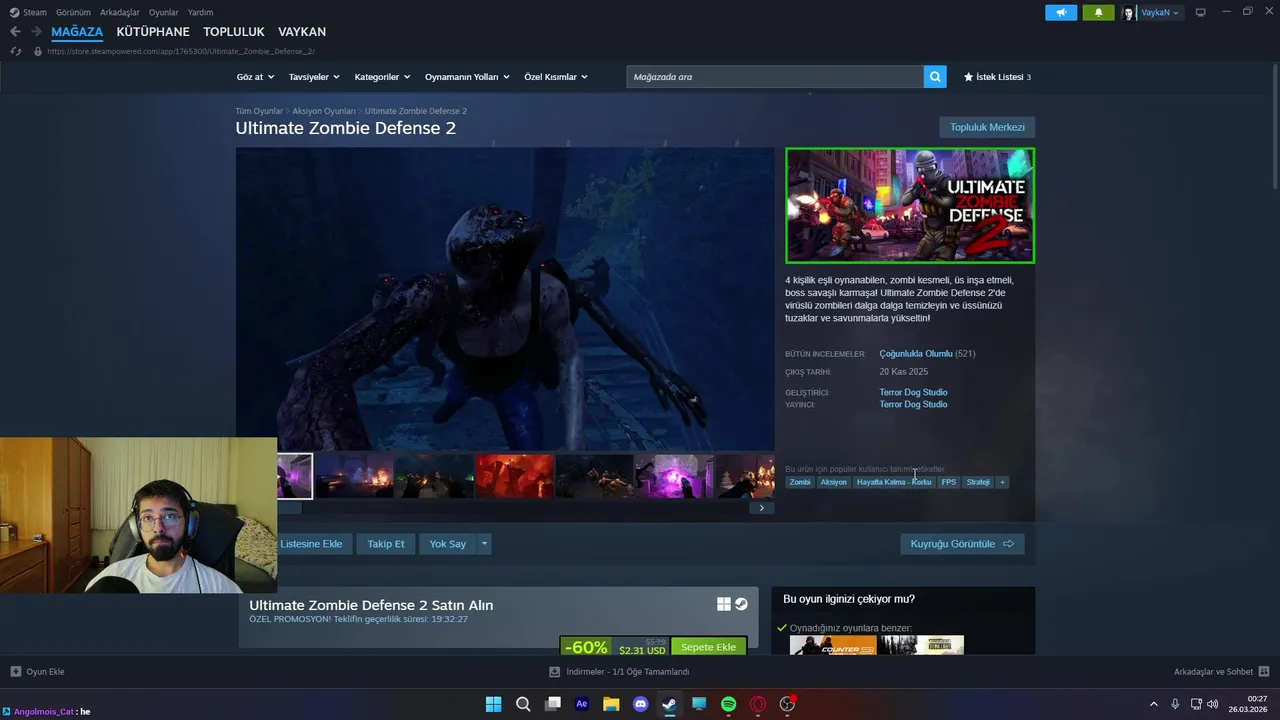Open Wishlist via star icon
This screenshot has height=720, width=1280.
968,77
